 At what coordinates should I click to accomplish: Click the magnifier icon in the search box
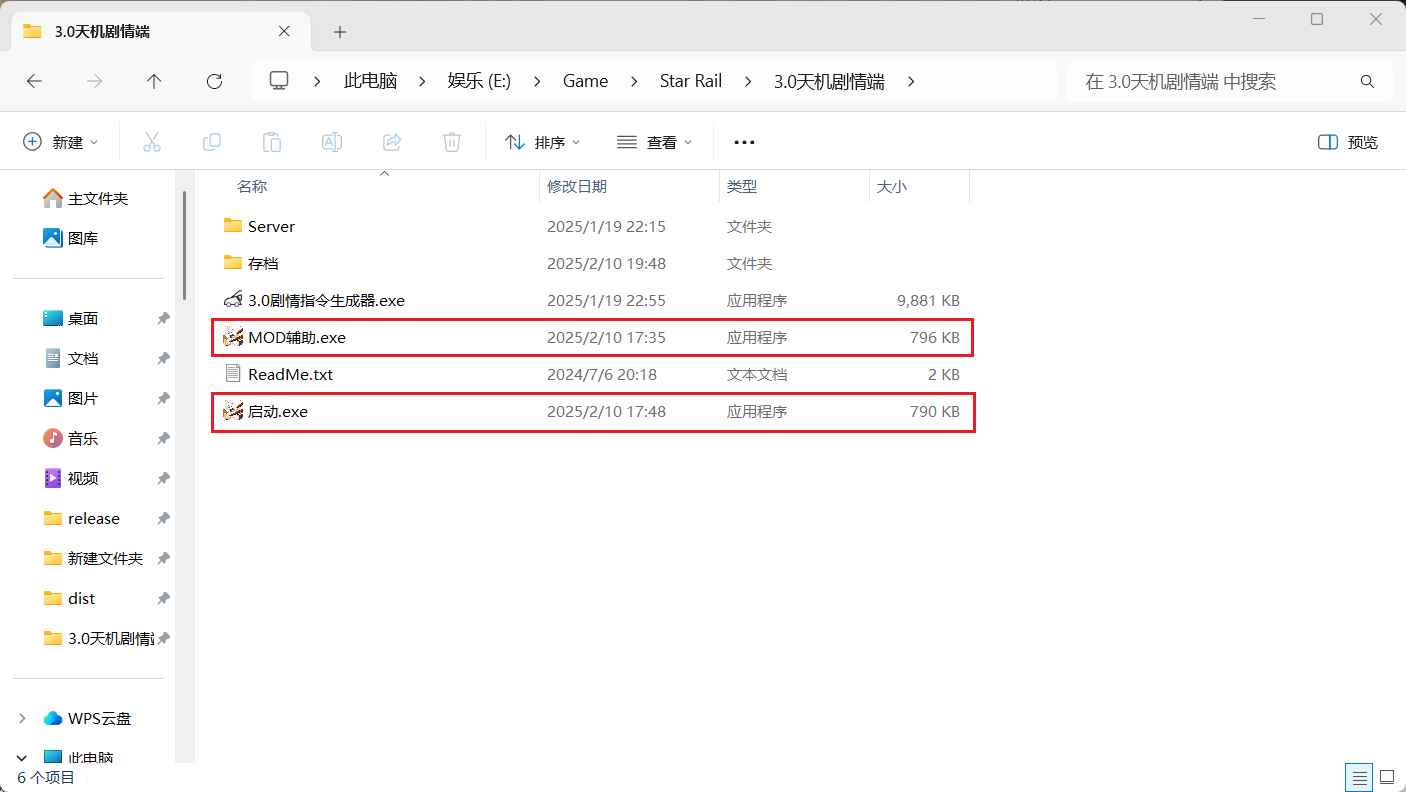[1367, 81]
